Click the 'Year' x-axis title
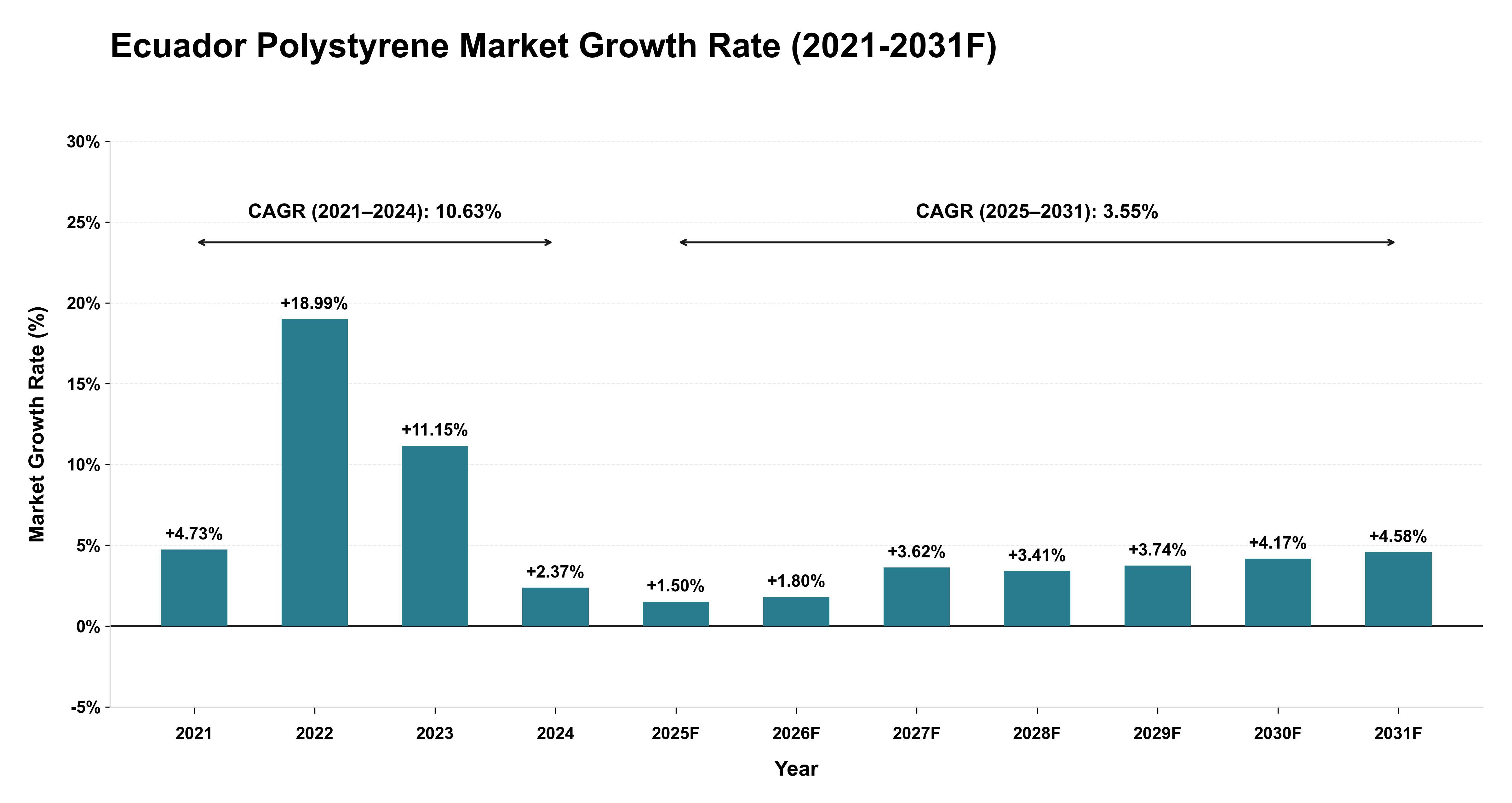This screenshot has height=803, width=1512. click(796, 769)
